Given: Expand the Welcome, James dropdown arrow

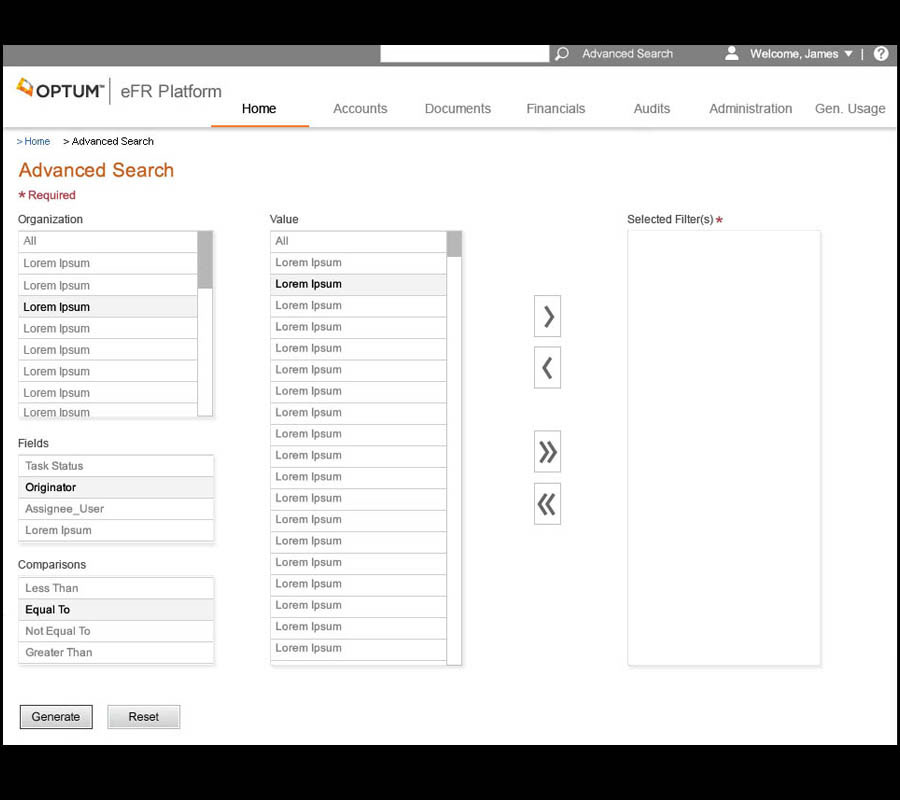Looking at the screenshot, I should pyautogui.click(x=849, y=54).
